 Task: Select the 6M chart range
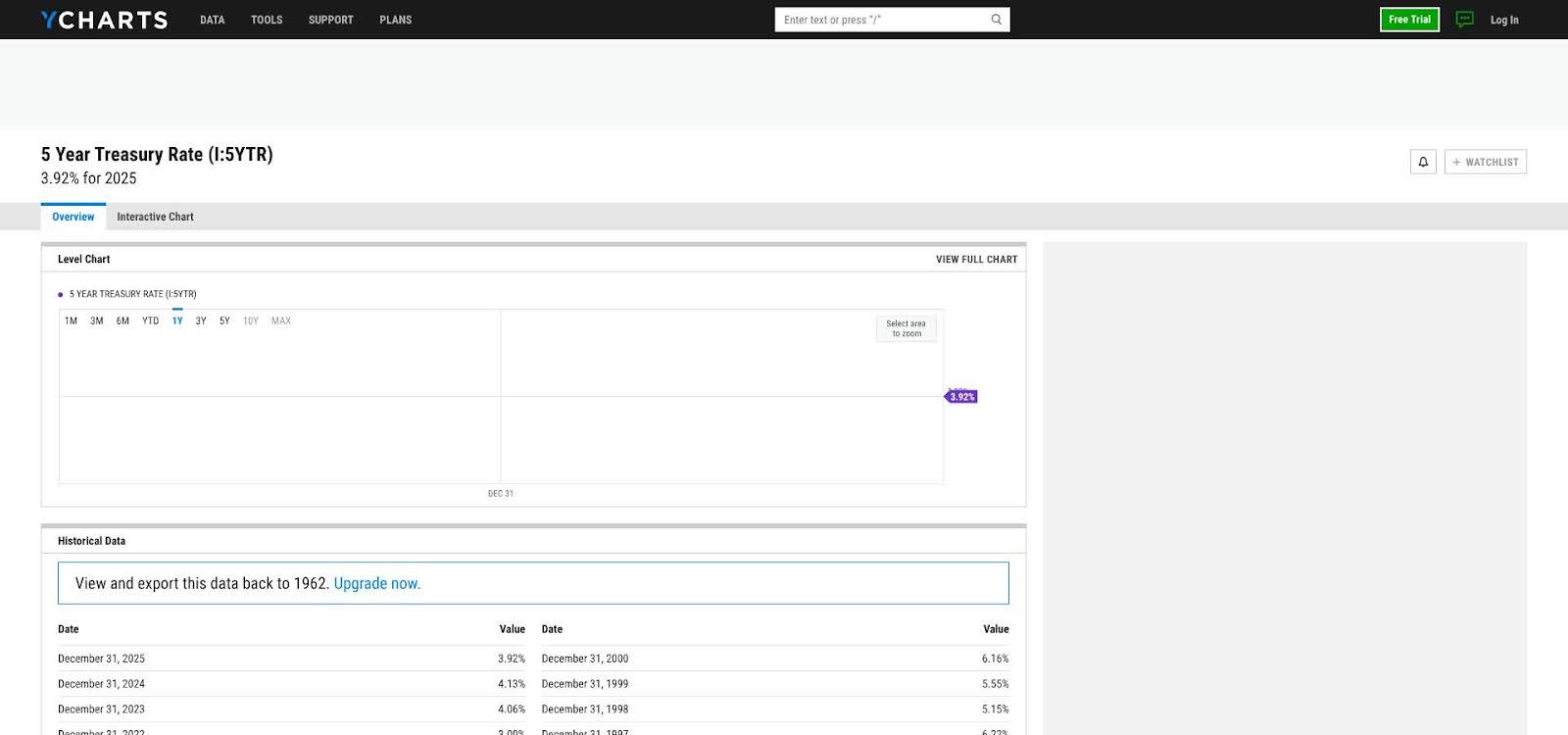[x=122, y=320]
